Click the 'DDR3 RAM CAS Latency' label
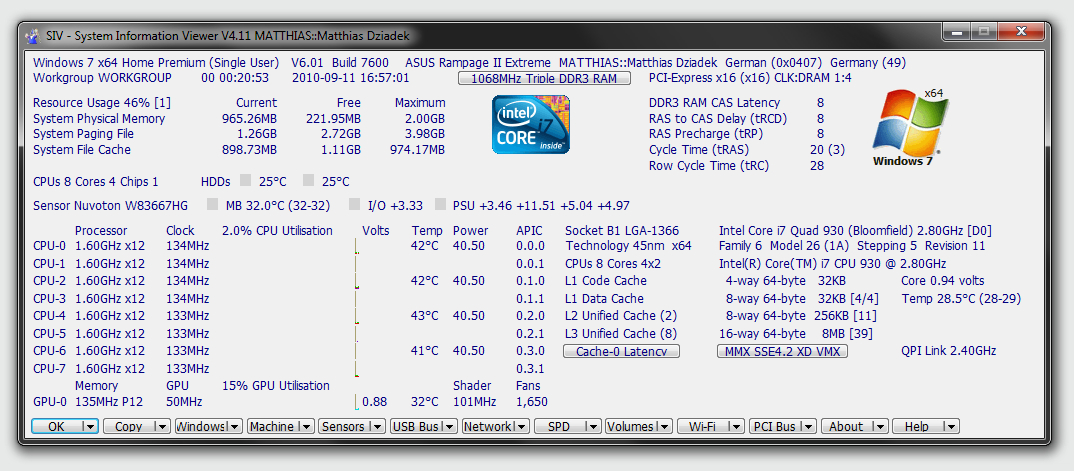The image size is (1074, 471). [x=714, y=103]
